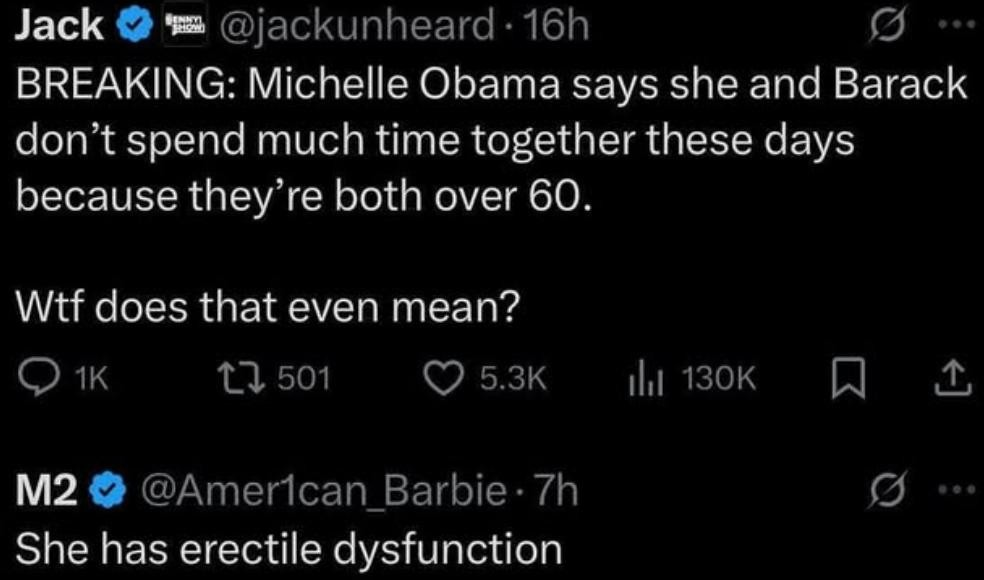Click the display name Jack

(59, 27)
